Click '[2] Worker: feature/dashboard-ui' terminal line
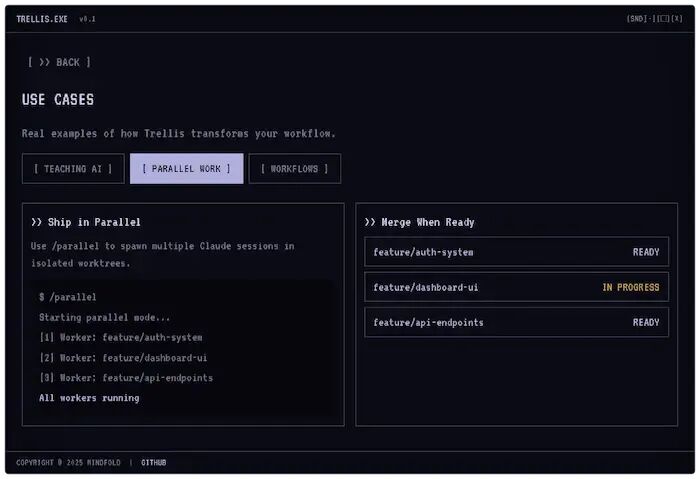The height and width of the screenshot is (479, 700). [123, 358]
